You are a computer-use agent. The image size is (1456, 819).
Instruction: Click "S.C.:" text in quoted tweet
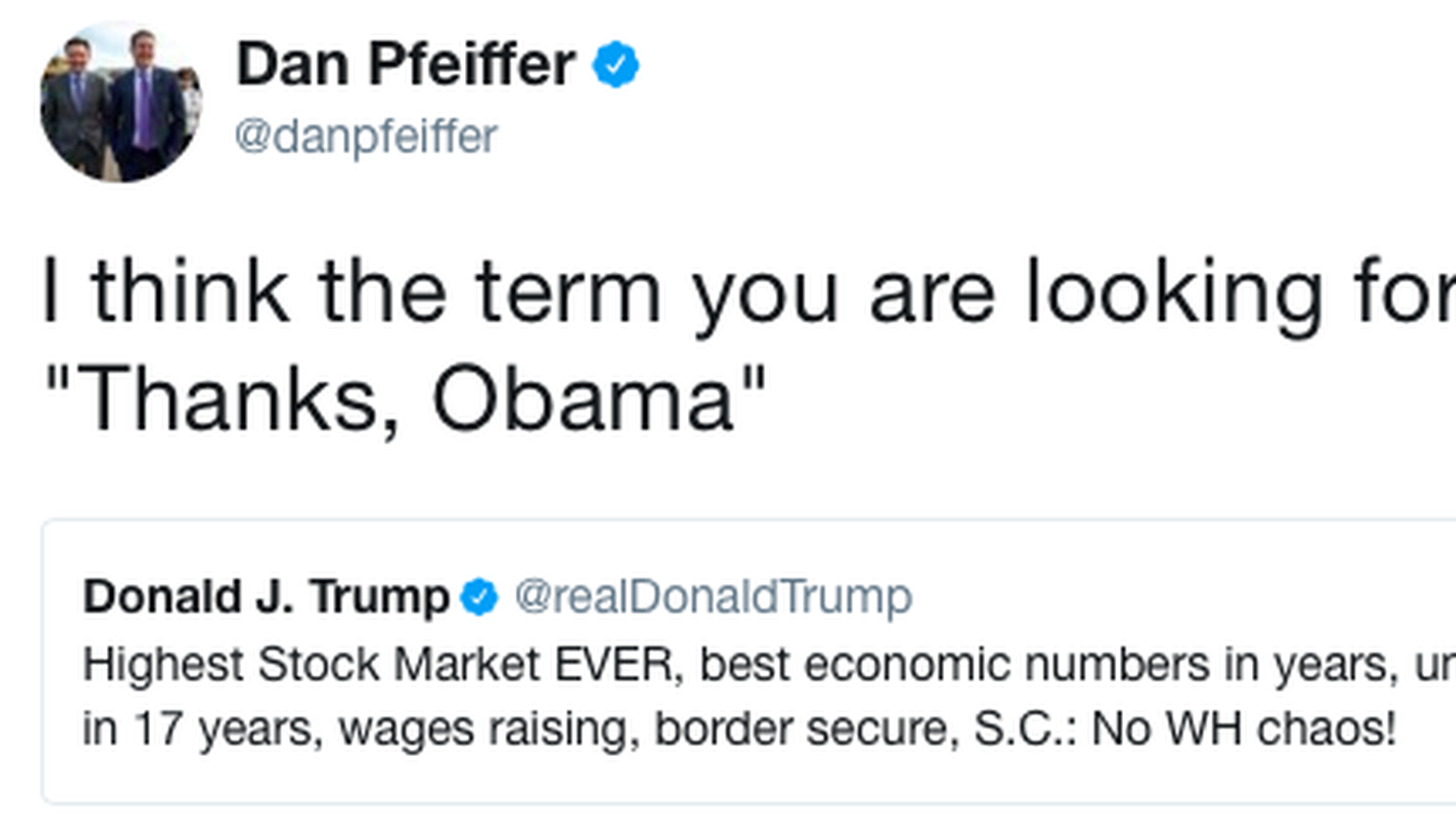[x=1025, y=729]
